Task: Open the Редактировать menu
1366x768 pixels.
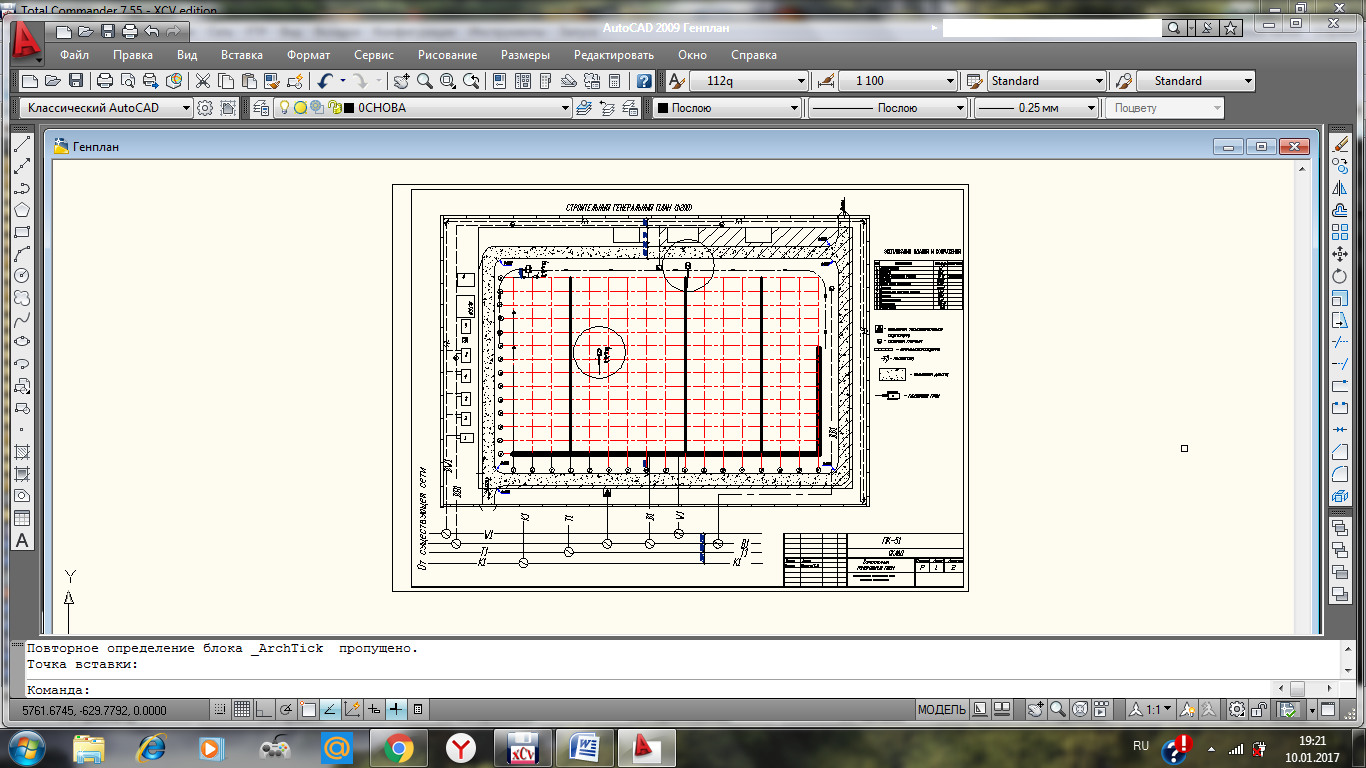Action: pos(614,55)
